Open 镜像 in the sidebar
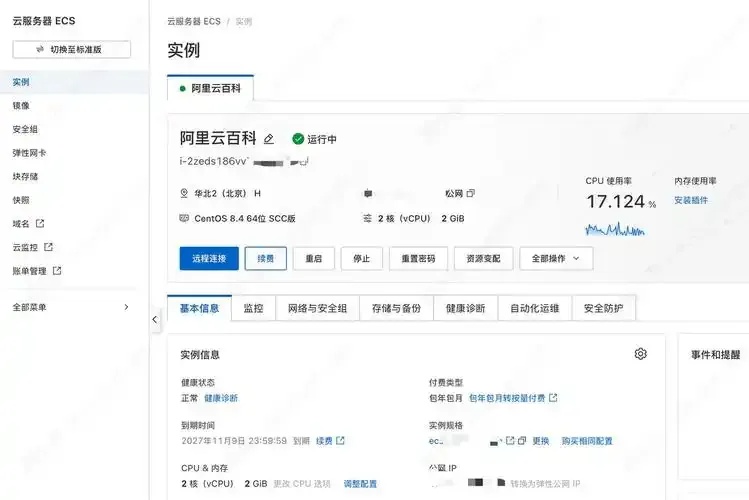The height and width of the screenshot is (500, 749). pos(21,106)
